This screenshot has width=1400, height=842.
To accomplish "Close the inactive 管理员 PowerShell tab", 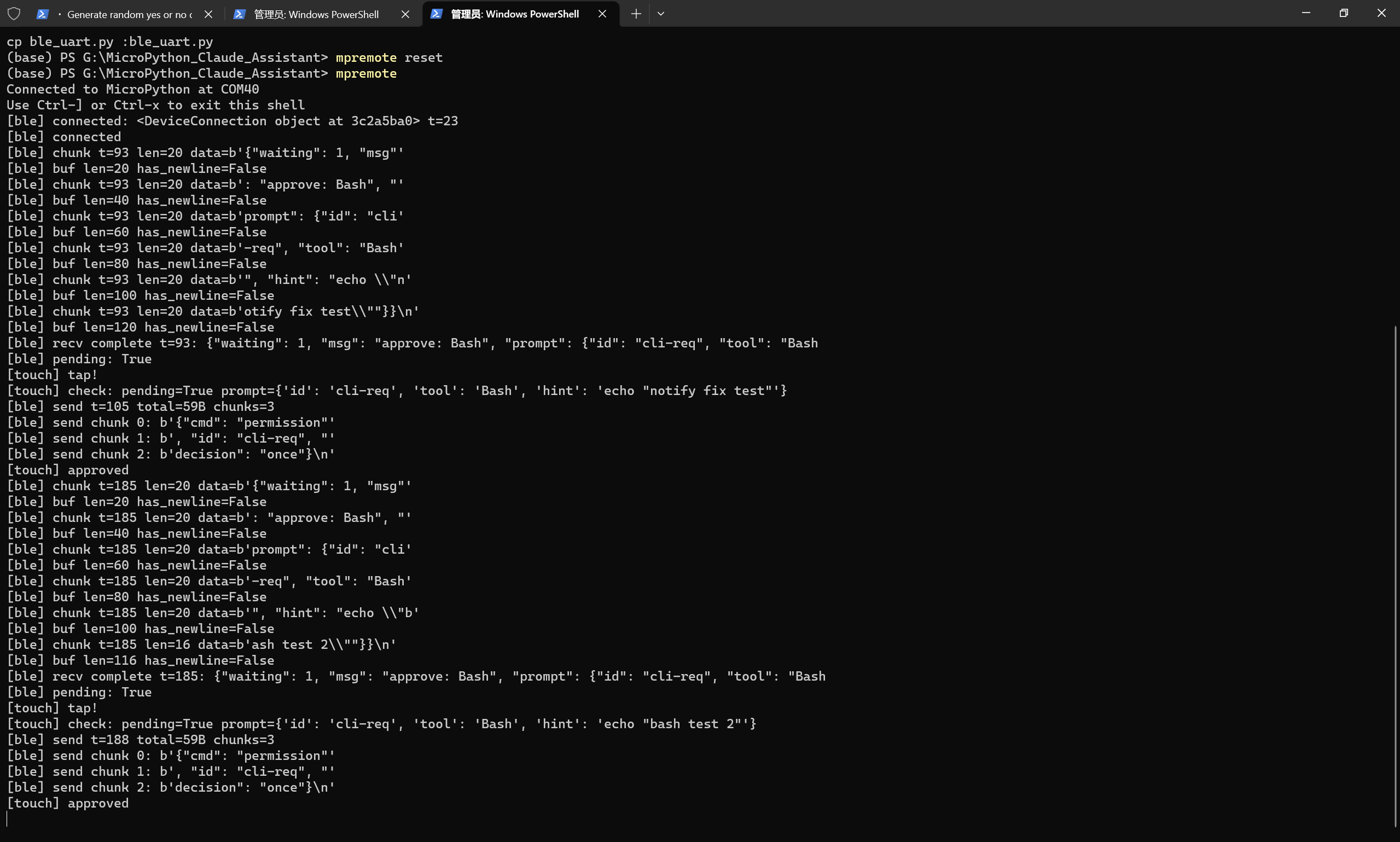I will [405, 14].
